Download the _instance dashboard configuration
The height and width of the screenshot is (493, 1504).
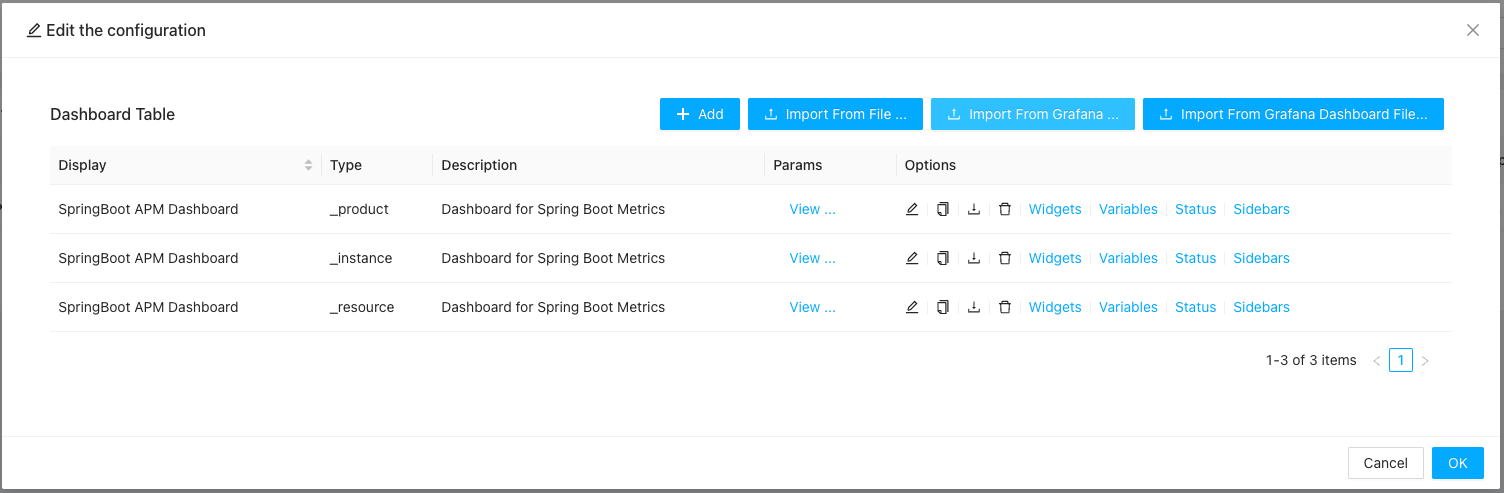(974, 258)
